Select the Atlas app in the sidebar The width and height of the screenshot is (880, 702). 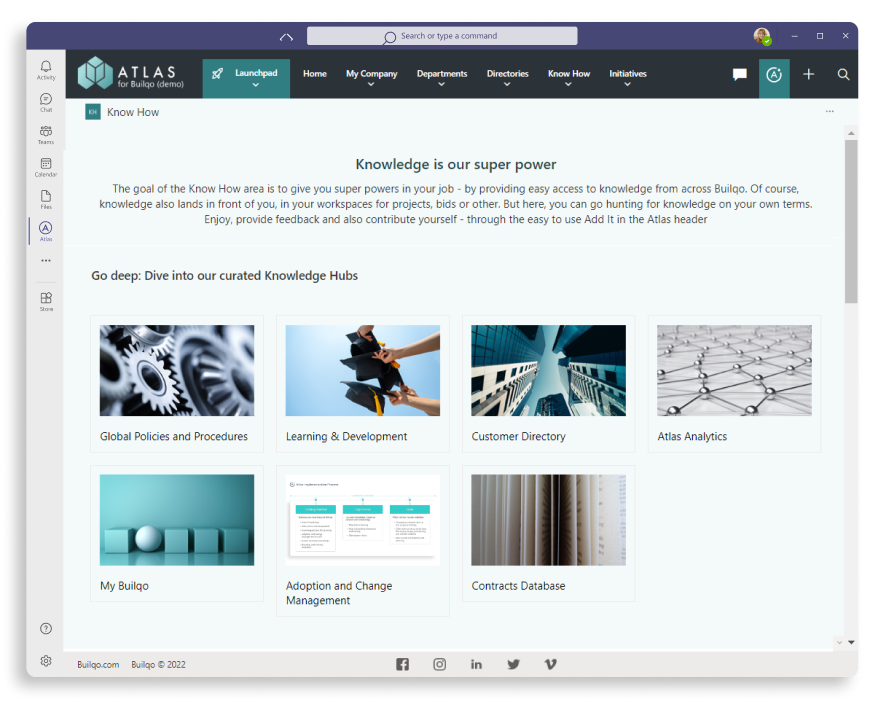coord(45,229)
